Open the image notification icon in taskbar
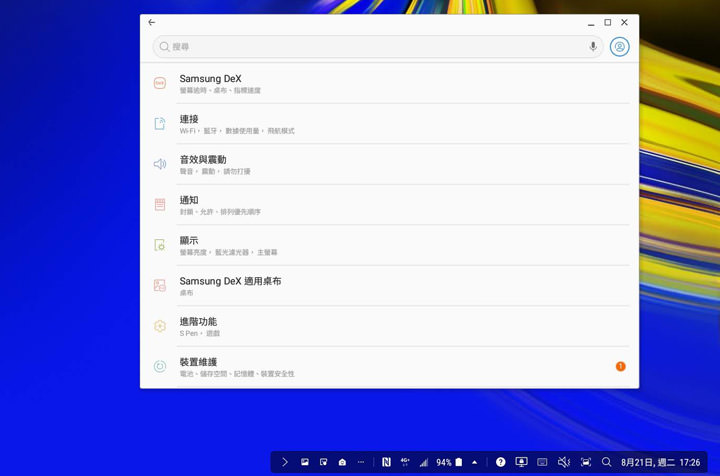 coord(304,462)
